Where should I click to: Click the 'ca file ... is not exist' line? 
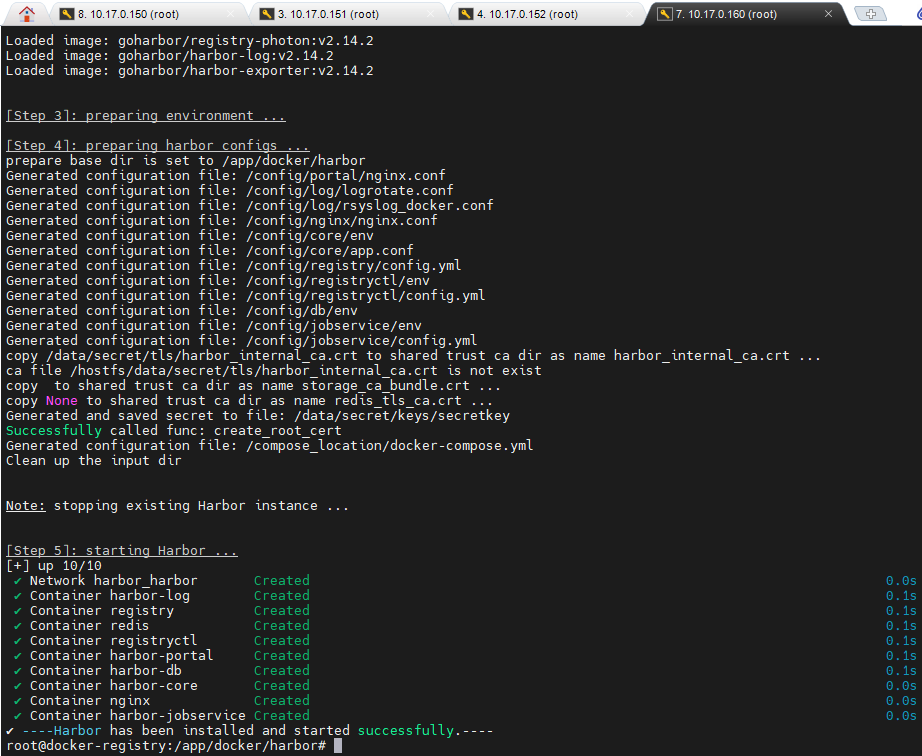274,370
